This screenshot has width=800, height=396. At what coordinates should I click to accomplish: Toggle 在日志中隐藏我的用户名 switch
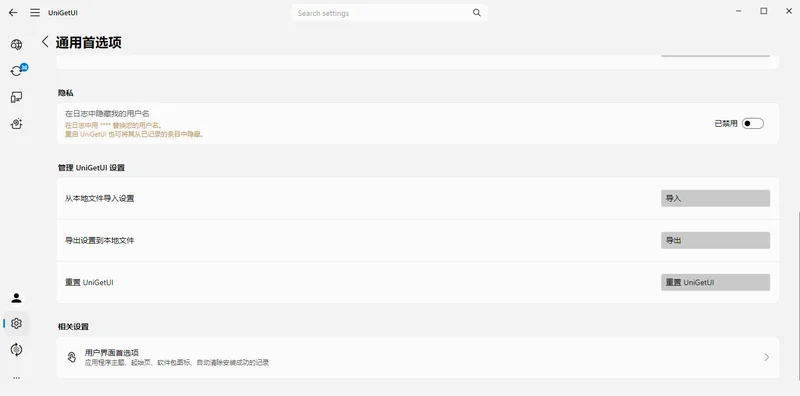[x=753, y=123]
